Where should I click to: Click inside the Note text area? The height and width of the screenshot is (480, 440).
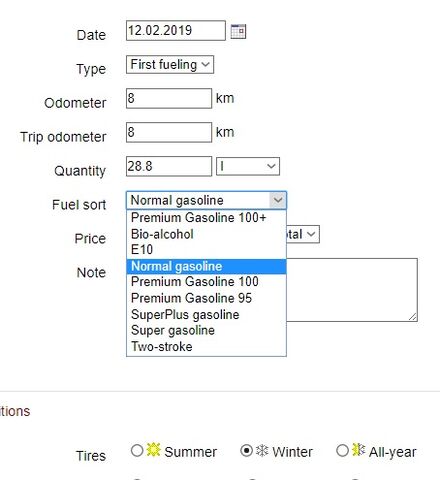coord(352,290)
